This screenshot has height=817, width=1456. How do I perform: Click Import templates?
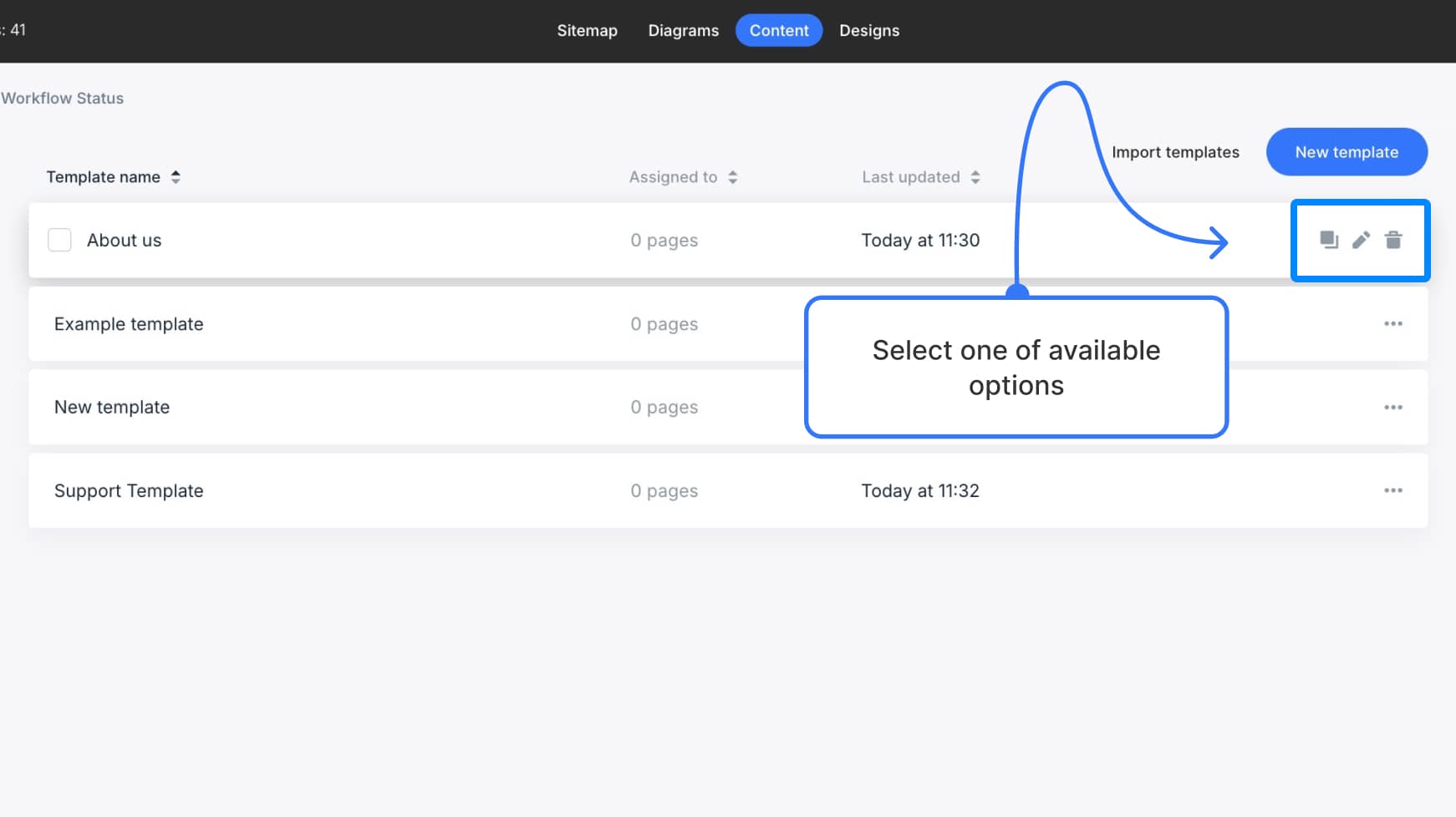click(x=1175, y=152)
